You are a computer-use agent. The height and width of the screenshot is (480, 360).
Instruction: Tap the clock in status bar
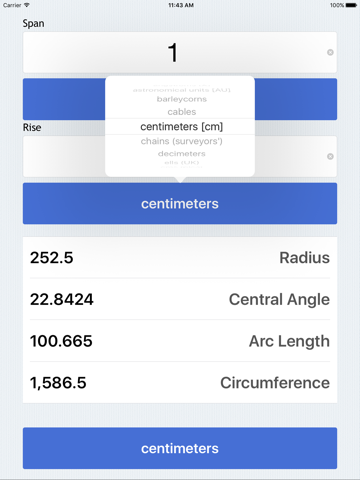[x=181, y=5]
